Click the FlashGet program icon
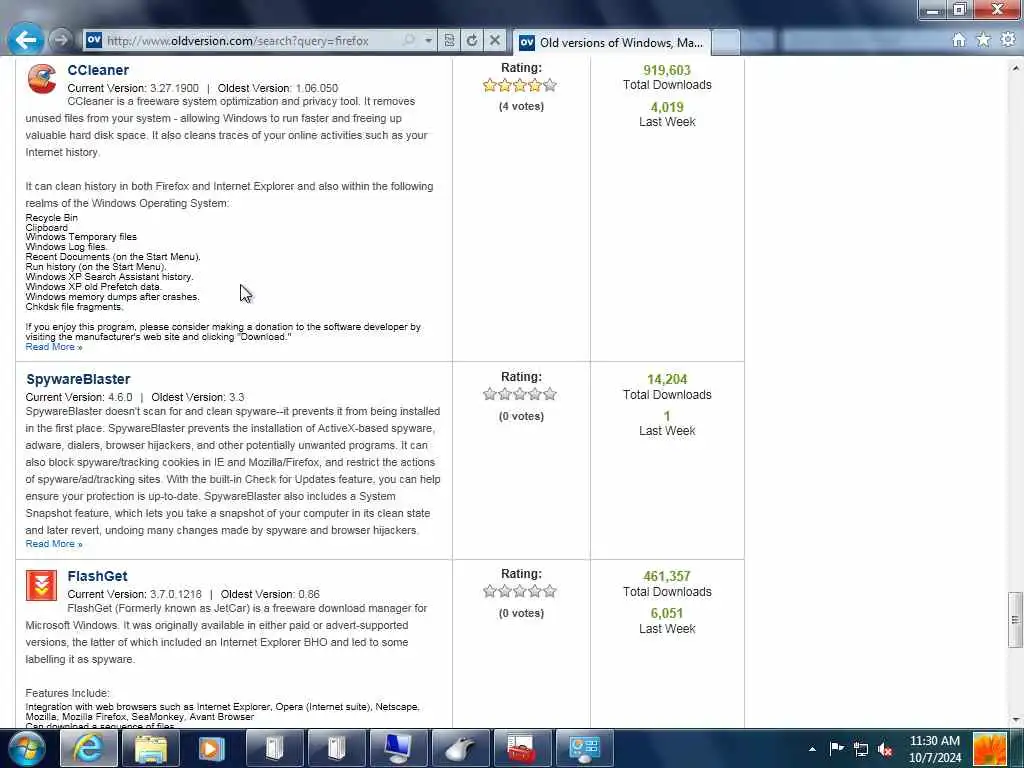Viewport: 1024px width, 768px height. [41, 585]
